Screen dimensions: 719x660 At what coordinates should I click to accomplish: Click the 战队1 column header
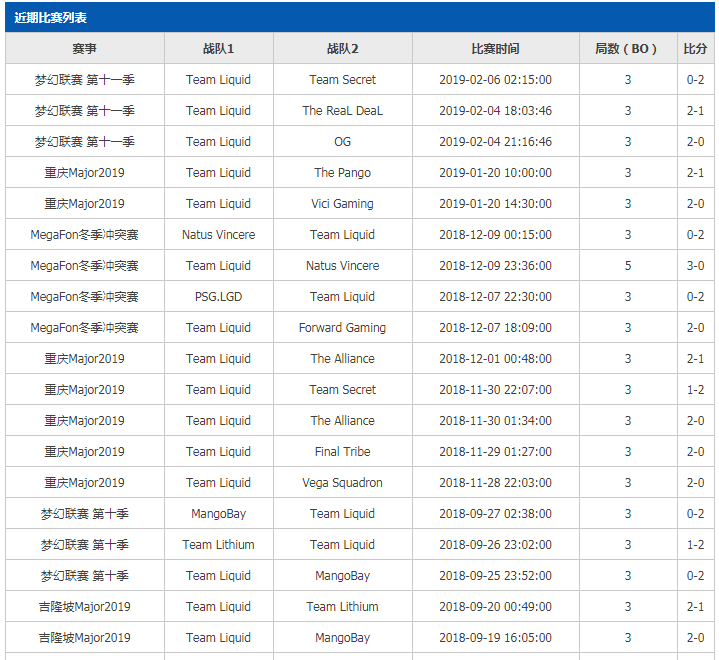218,49
